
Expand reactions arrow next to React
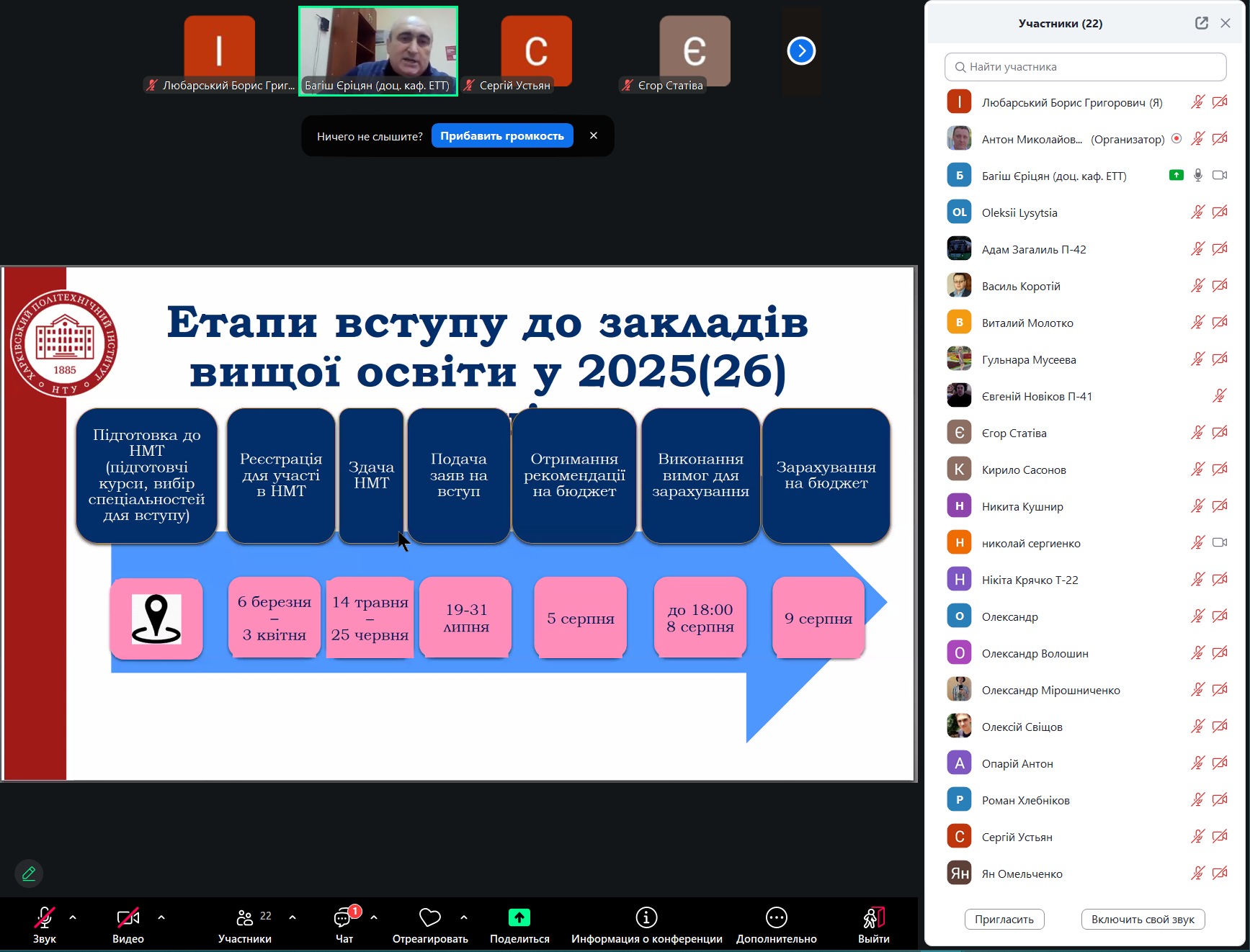464,917
